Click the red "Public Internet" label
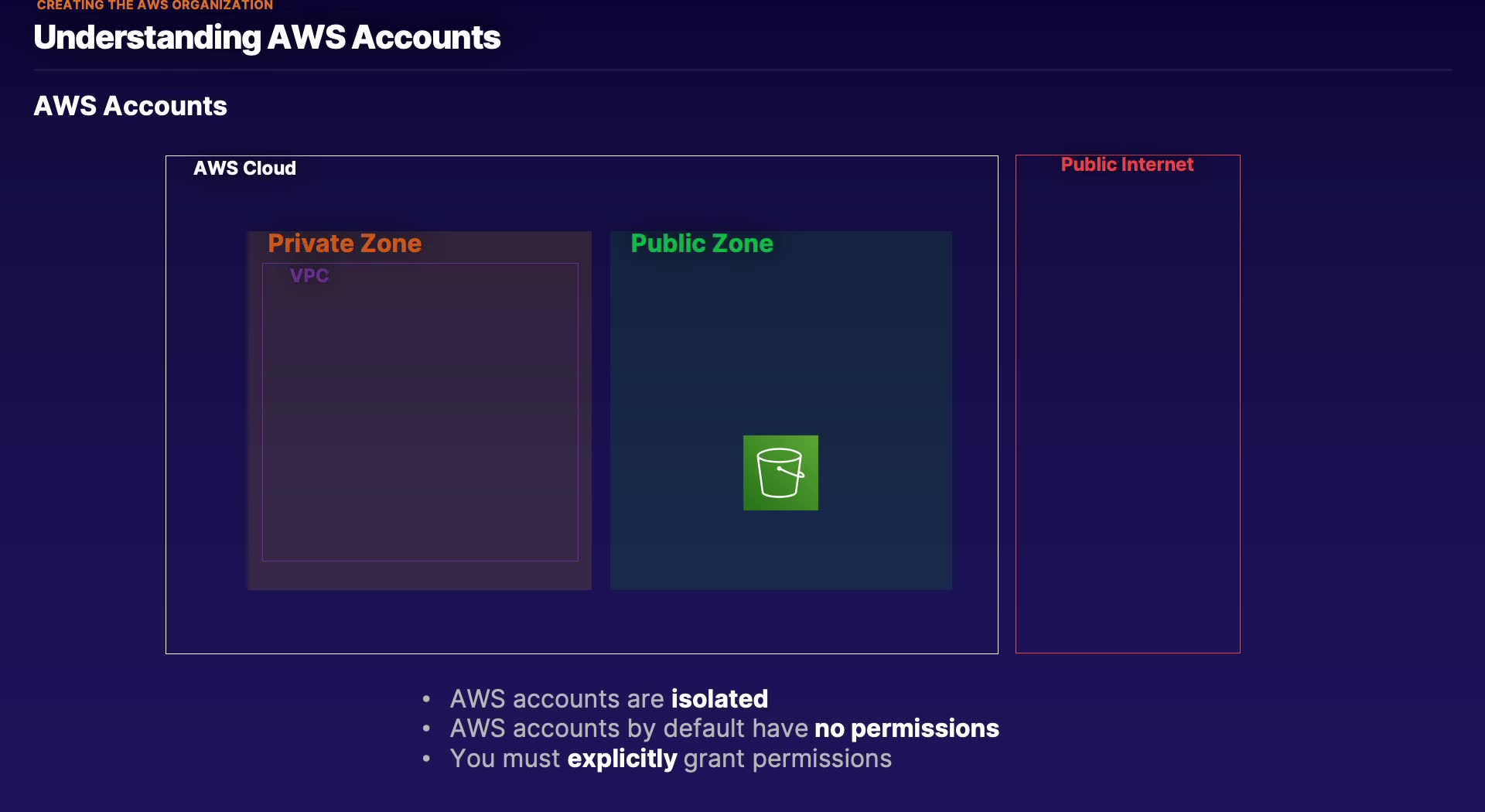The width and height of the screenshot is (1485, 812). (x=1127, y=165)
